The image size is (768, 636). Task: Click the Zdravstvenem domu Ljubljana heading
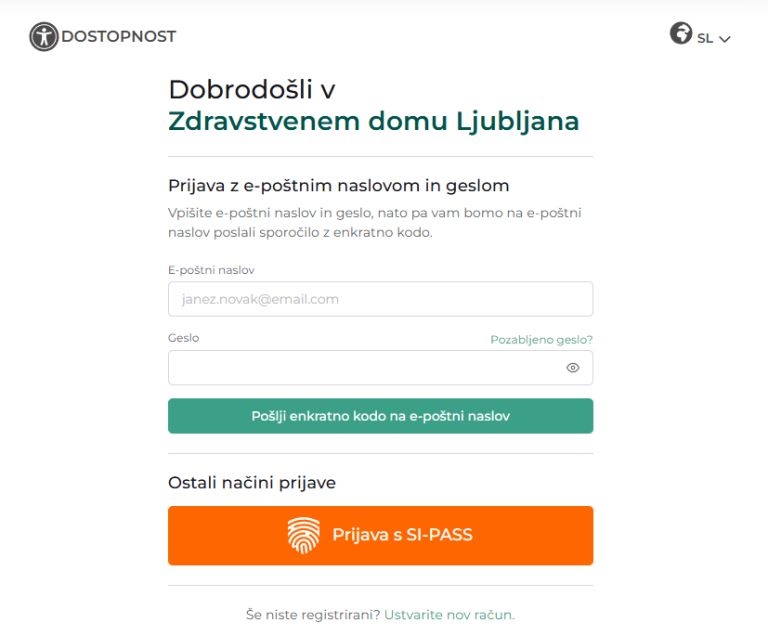coord(373,122)
